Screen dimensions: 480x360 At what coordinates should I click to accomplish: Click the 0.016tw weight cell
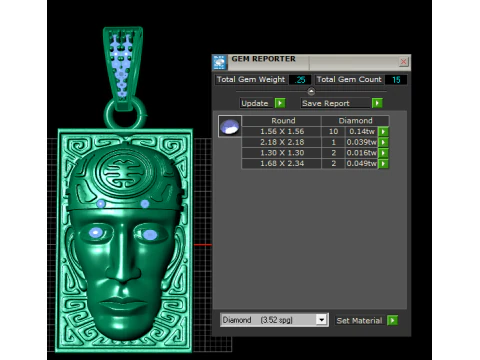[362, 153]
